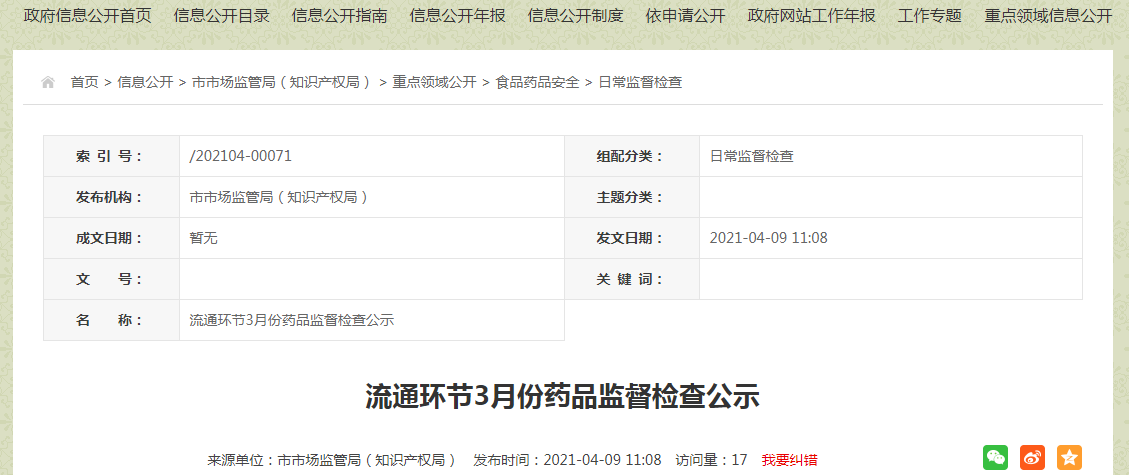Click the 来源单位 source text below the heading

point(332,460)
